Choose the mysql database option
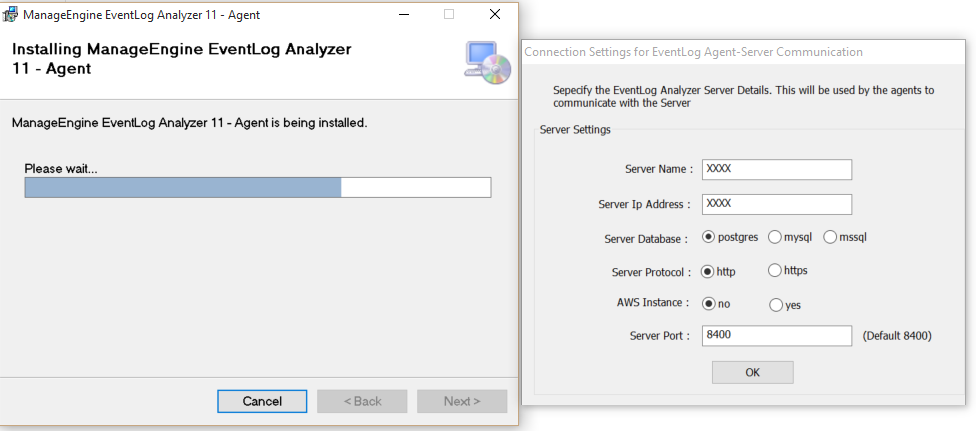Image resolution: width=976 pixels, height=431 pixels. pos(774,237)
